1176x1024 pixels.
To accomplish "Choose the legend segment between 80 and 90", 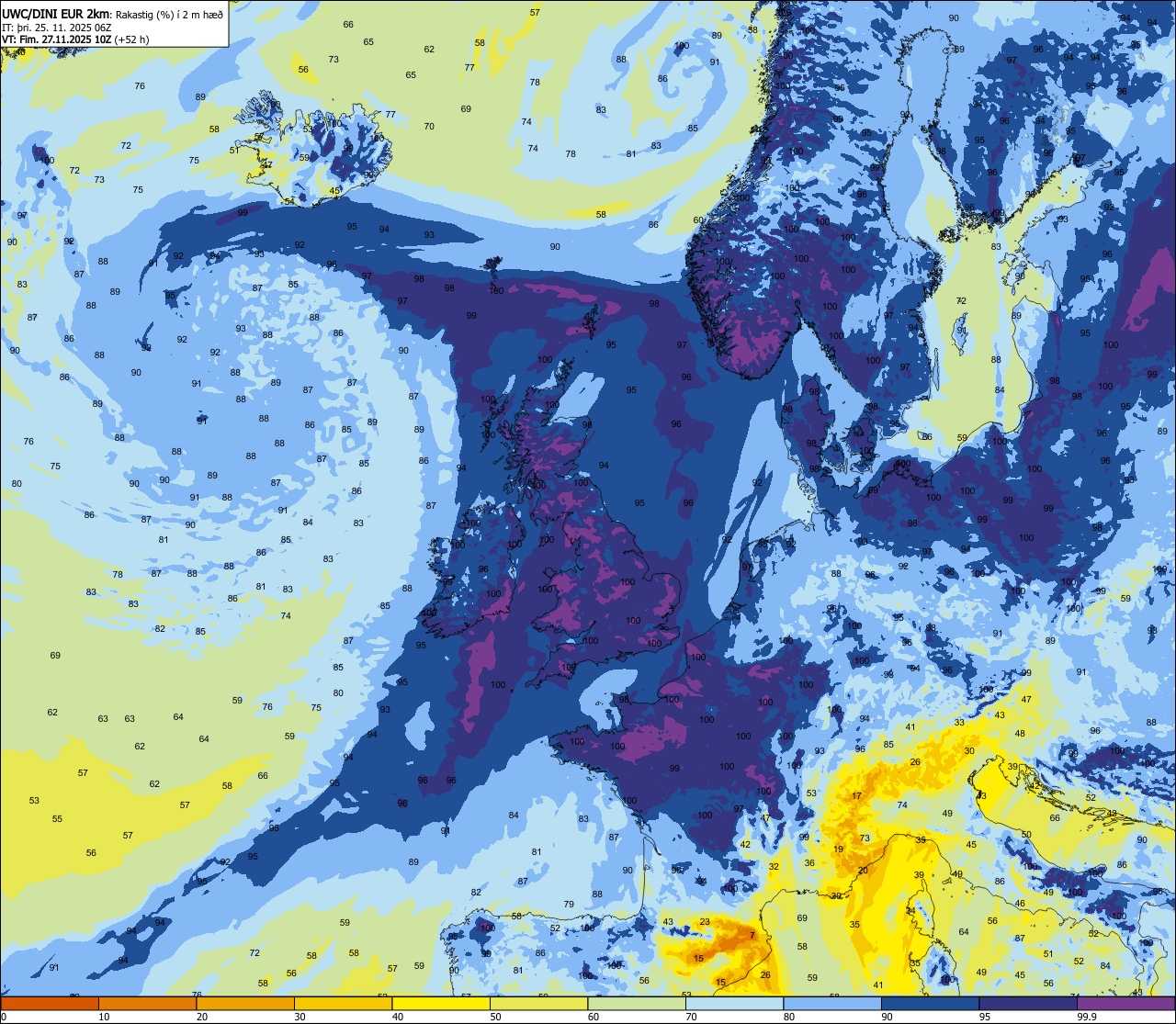I will (832, 1003).
